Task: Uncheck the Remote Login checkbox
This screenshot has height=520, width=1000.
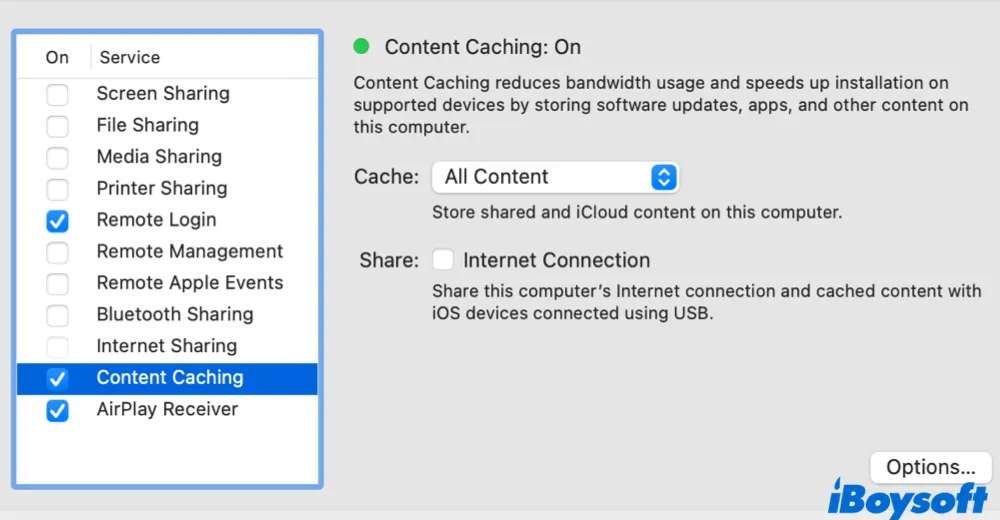Action: (x=58, y=221)
